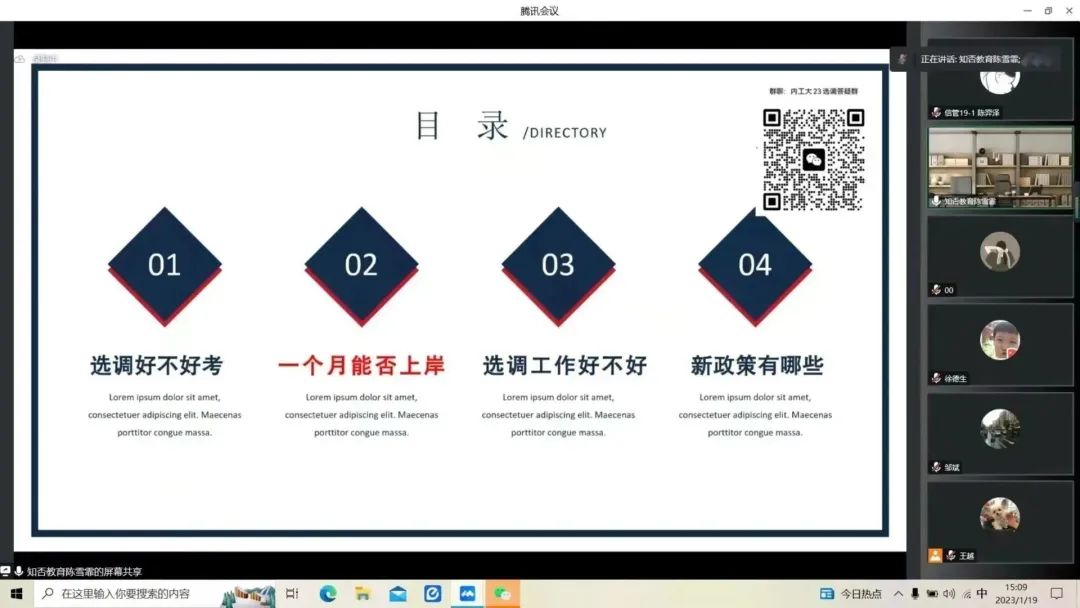Select participant 徐德生's video tile
Viewport: 1080px width, 608px height.
click(999, 343)
